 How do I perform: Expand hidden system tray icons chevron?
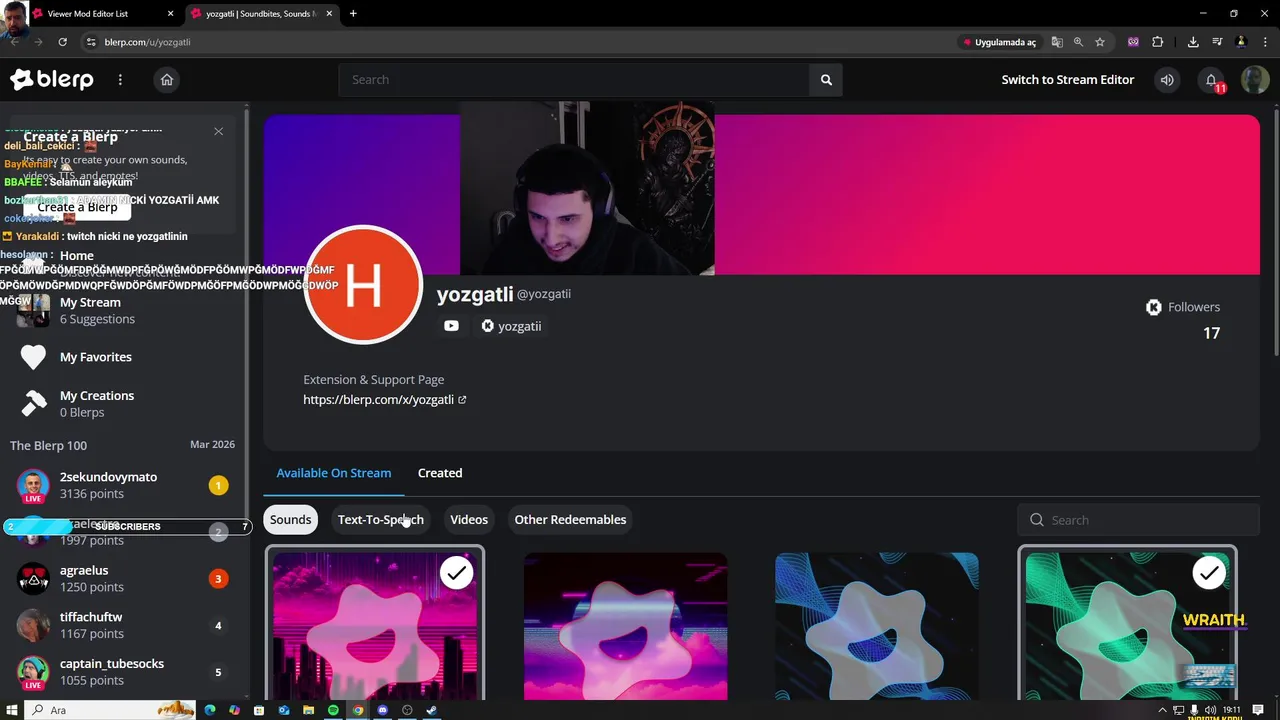(1162, 710)
